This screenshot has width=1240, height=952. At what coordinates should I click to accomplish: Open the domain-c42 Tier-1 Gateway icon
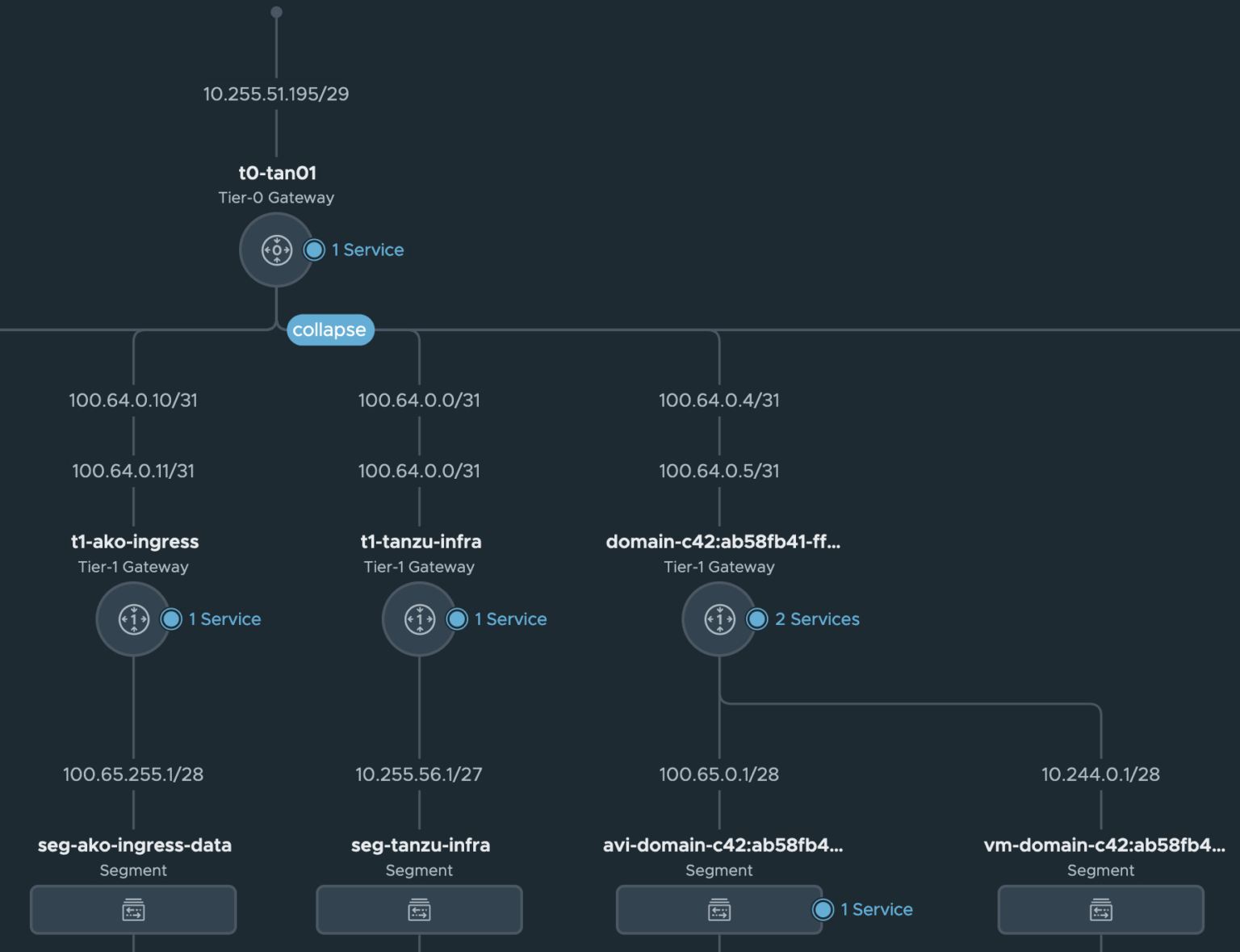coord(718,619)
